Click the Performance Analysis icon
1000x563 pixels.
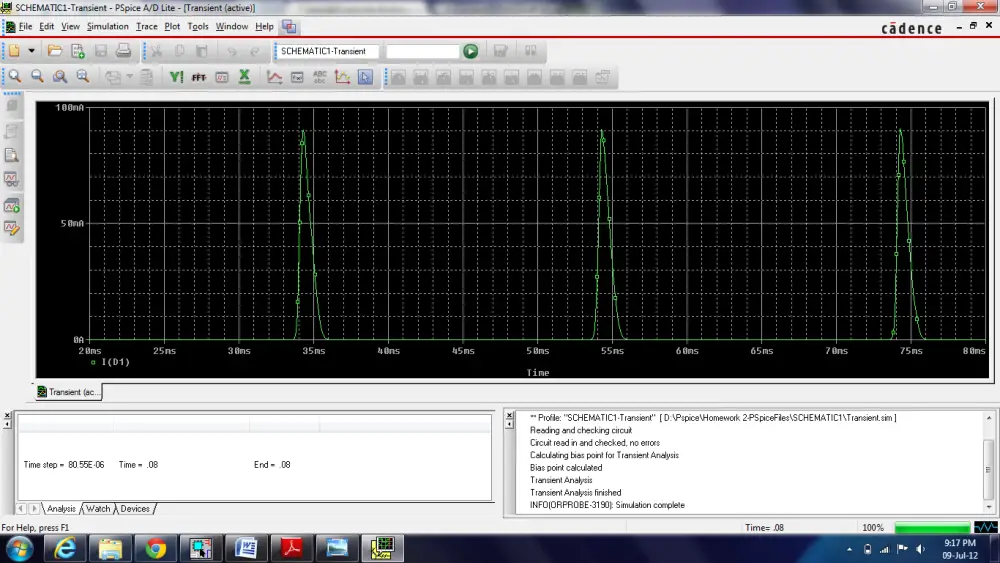[221, 77]
